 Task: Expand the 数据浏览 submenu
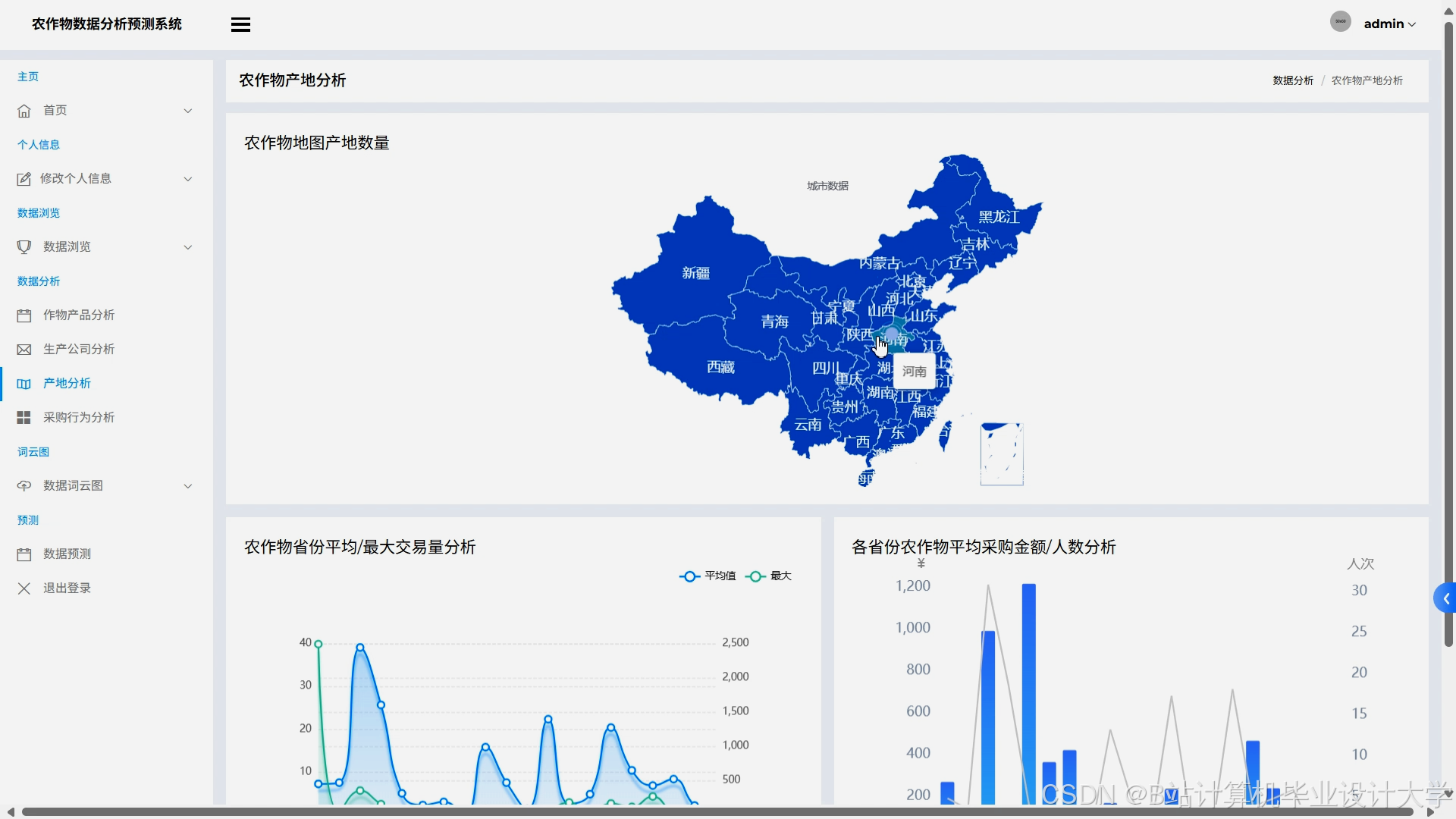click(187, 246)
